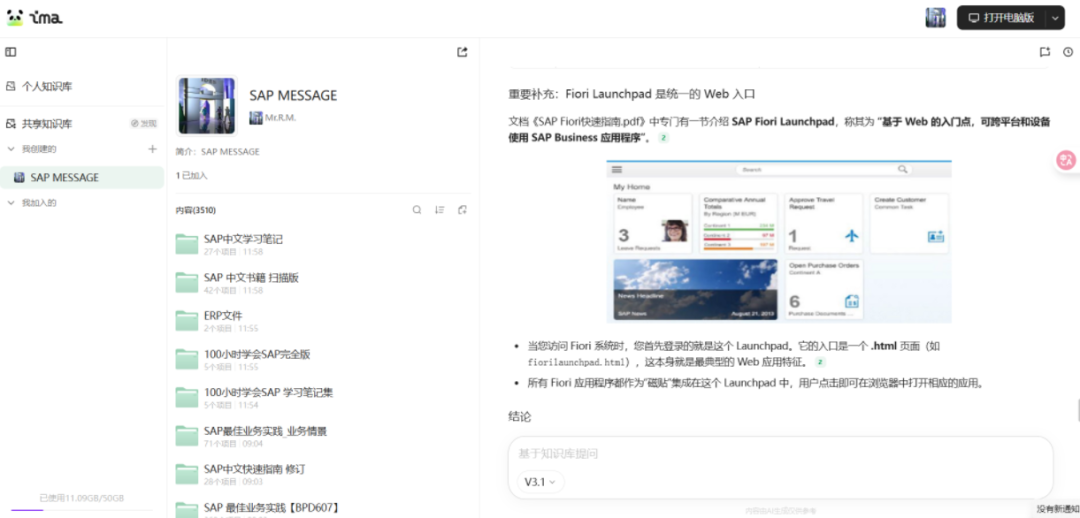This screenshot has width=1080, height=518.
Task: Open dropdown arrow next to 打开电脑版
Action: click(x=1055, y=18)
